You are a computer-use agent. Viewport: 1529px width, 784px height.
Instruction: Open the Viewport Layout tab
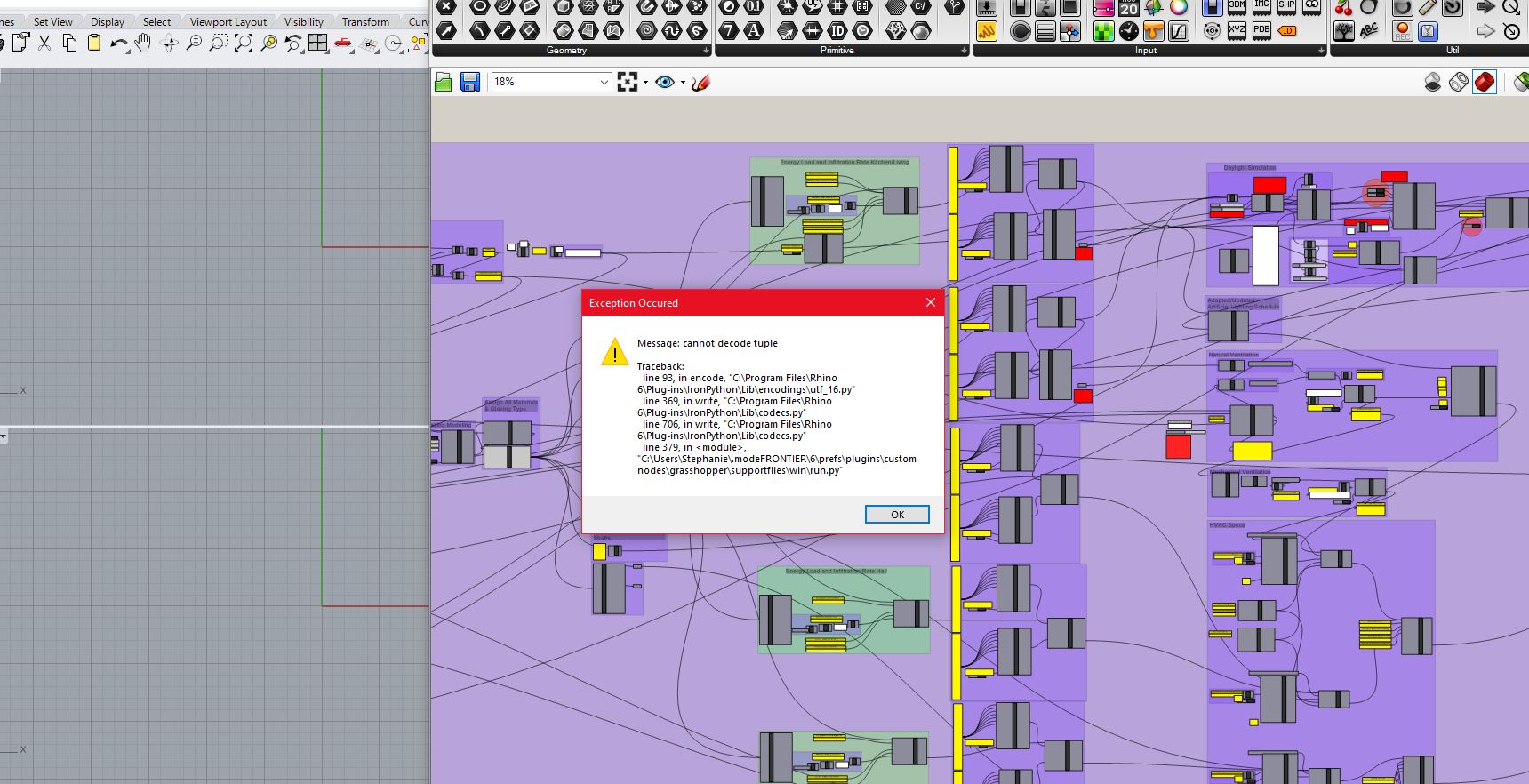(228, 22)
